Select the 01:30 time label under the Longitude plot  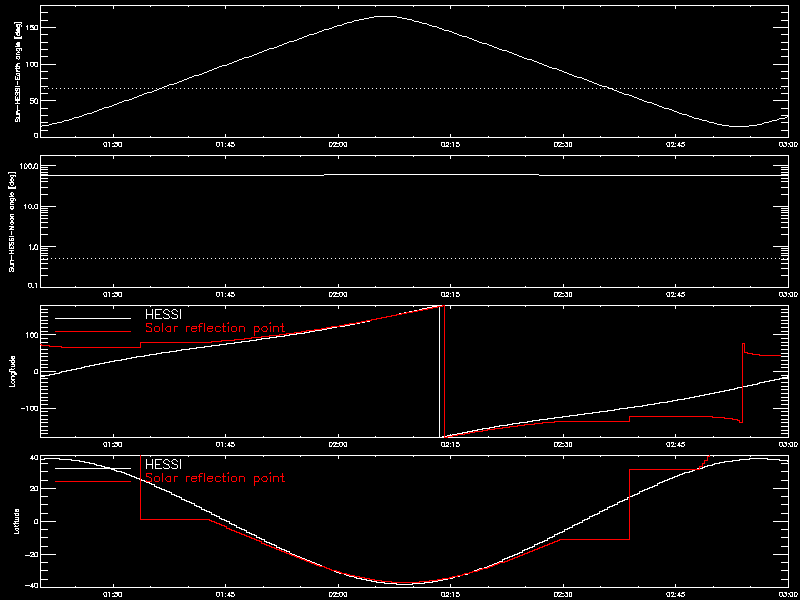click(113, 445)
